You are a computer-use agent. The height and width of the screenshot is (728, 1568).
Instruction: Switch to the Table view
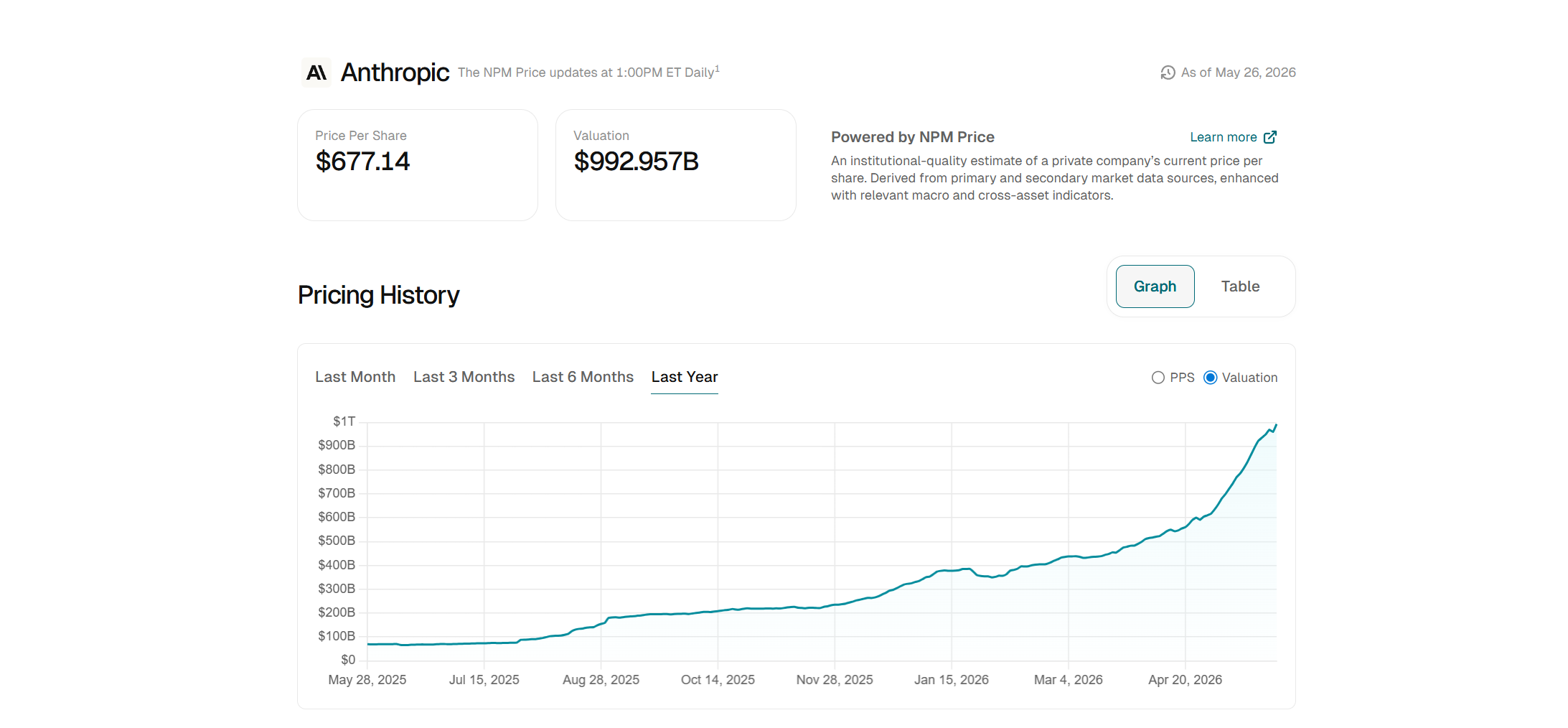coord(1241,286)
